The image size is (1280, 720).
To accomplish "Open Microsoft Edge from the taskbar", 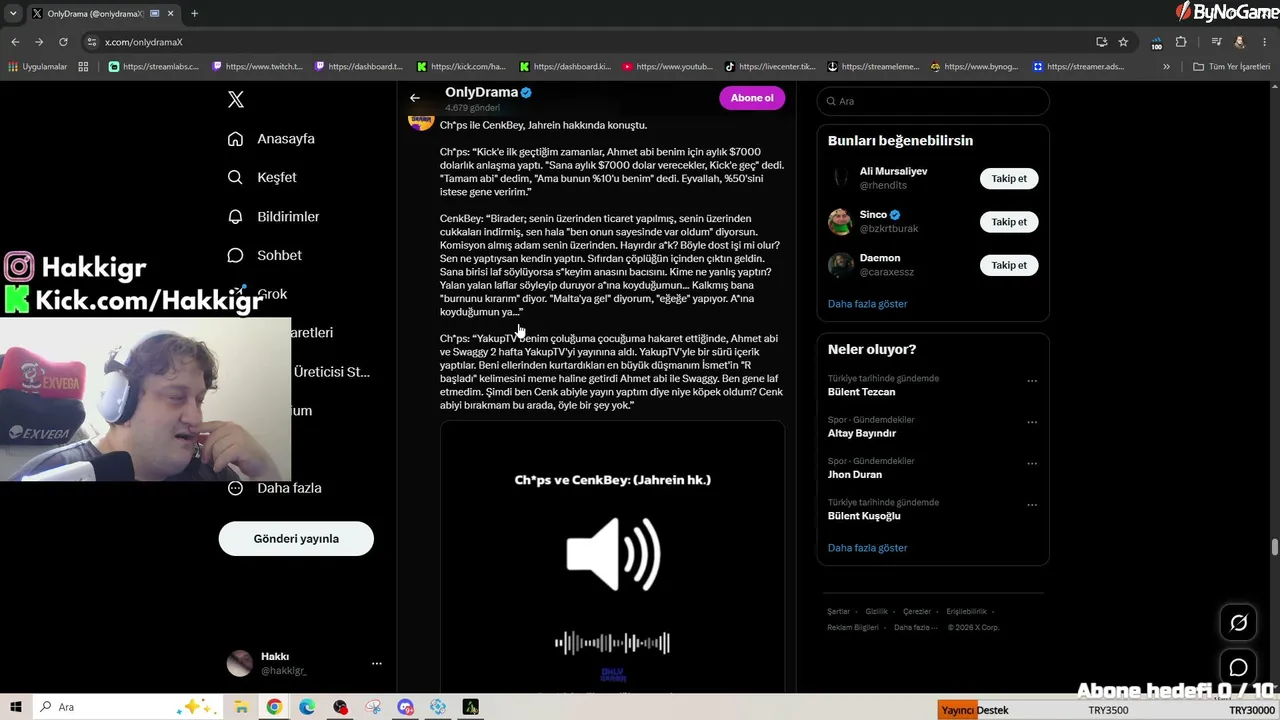I will tap(307, 707).
